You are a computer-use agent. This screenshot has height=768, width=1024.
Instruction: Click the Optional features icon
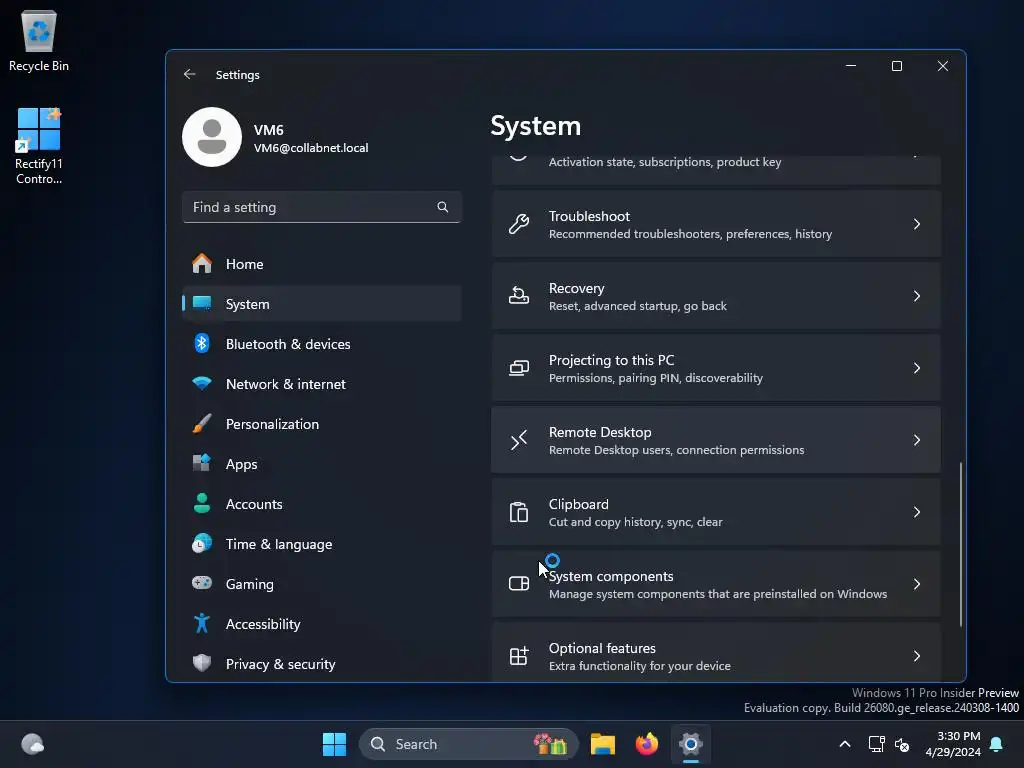tap(519, 656)
